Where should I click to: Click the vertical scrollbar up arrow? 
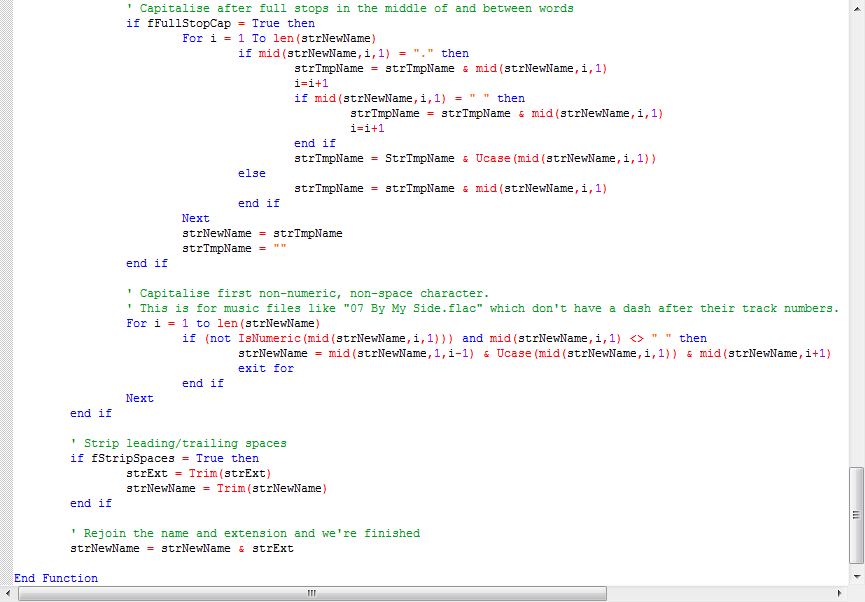click(857, 8)
